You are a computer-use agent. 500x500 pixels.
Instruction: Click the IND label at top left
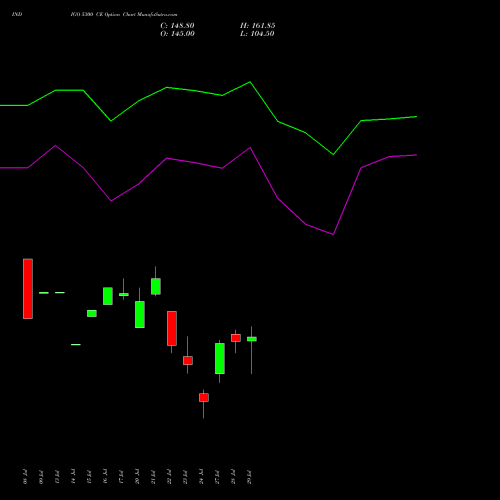point(17,15)
